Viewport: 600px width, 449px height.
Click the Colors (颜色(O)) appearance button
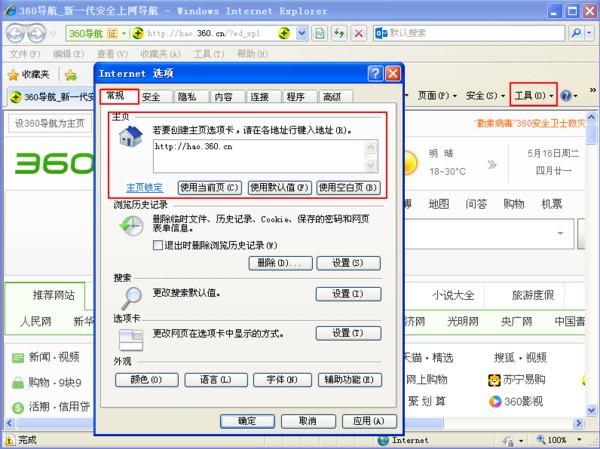146,380
